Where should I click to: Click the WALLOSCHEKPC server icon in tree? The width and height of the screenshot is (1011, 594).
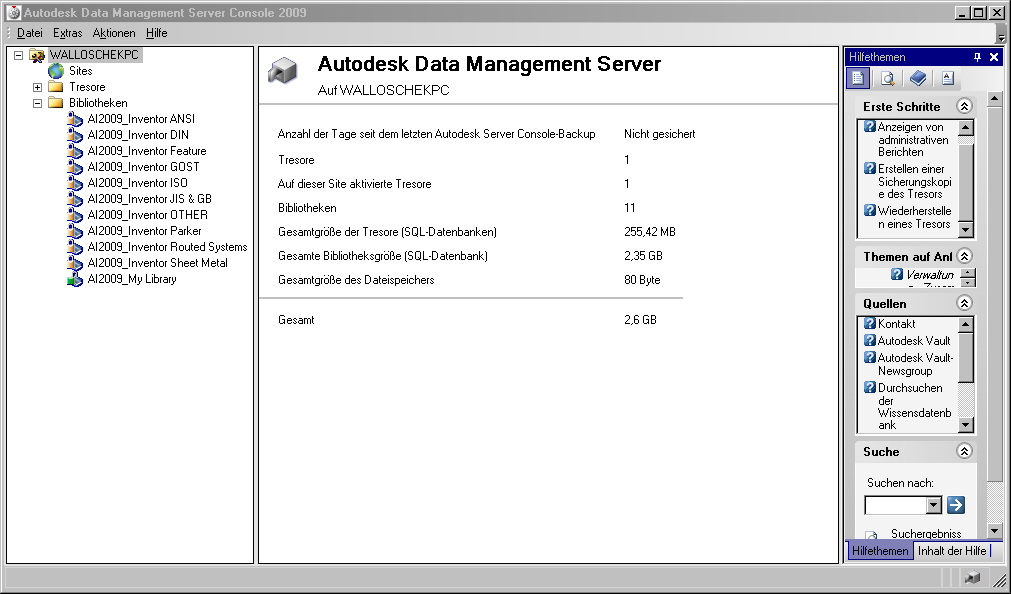pyautogui.click(x=37, y=55)
